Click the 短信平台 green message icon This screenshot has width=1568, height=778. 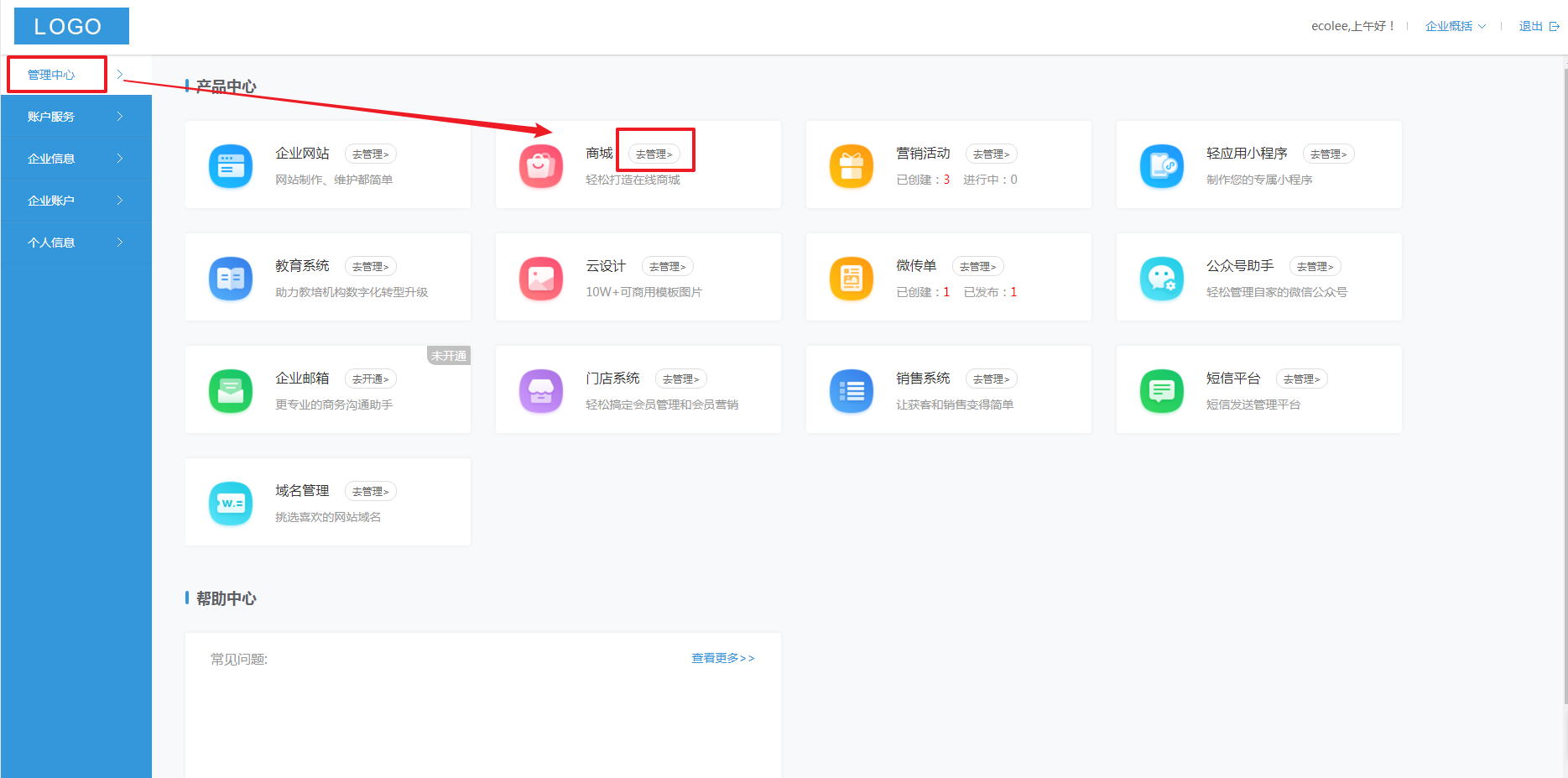[x=1162, y=391]
